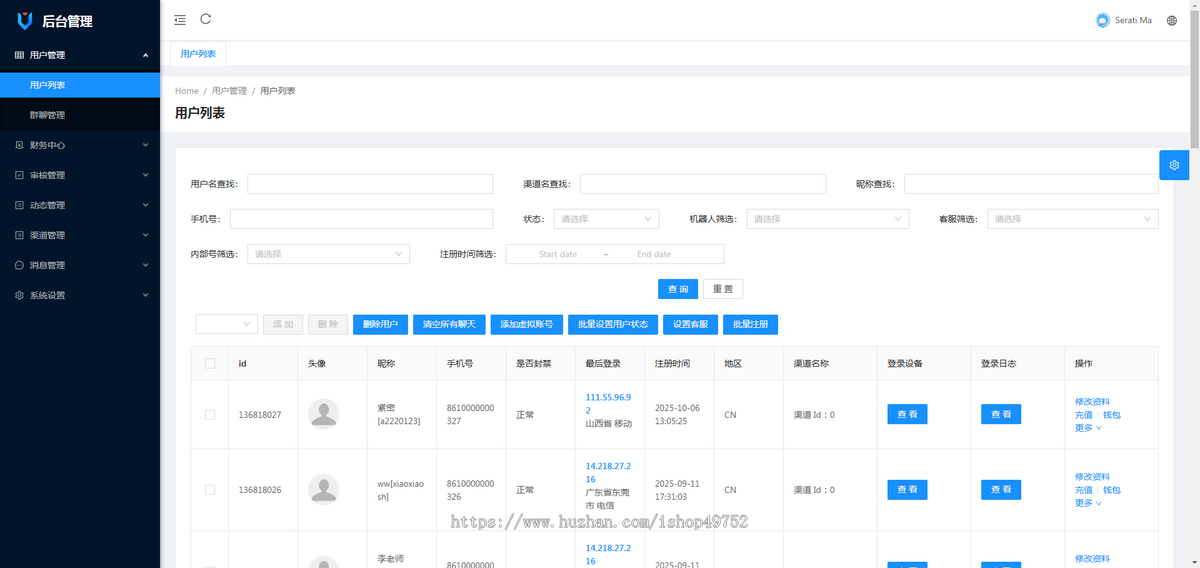The image size is (1200, 568).
Task: Click avatar of user 136818027
Action: (x=323, y=414)
